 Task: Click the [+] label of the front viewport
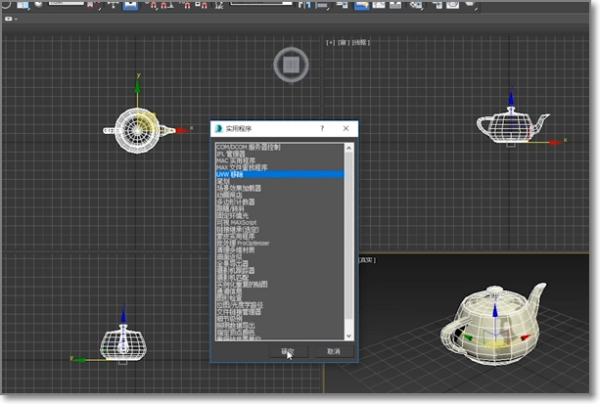330,42
